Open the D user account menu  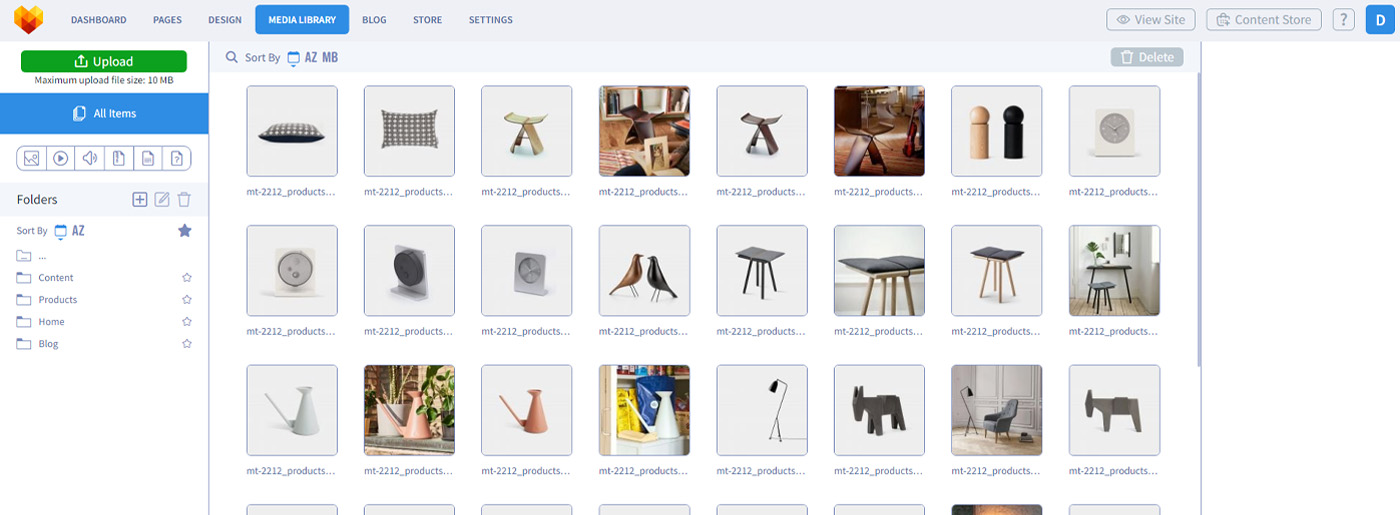(1380, 20)
